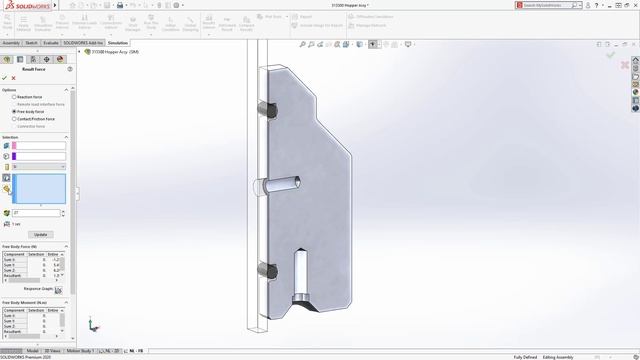Click the Zoom to Area icon
Screen dimensions: 640x360
coord(311,44)
